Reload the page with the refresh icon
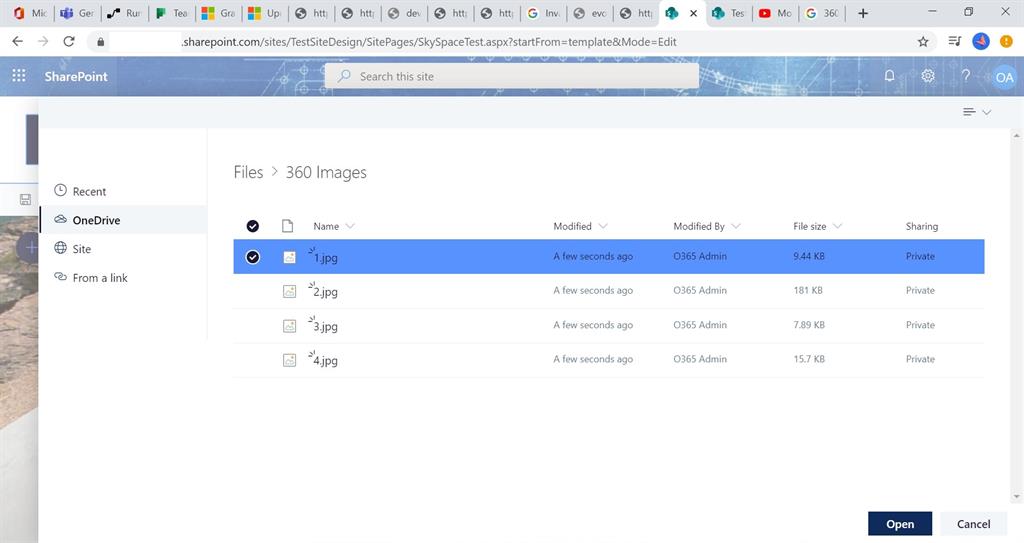 pyautogui.click(x=69, y=41)
